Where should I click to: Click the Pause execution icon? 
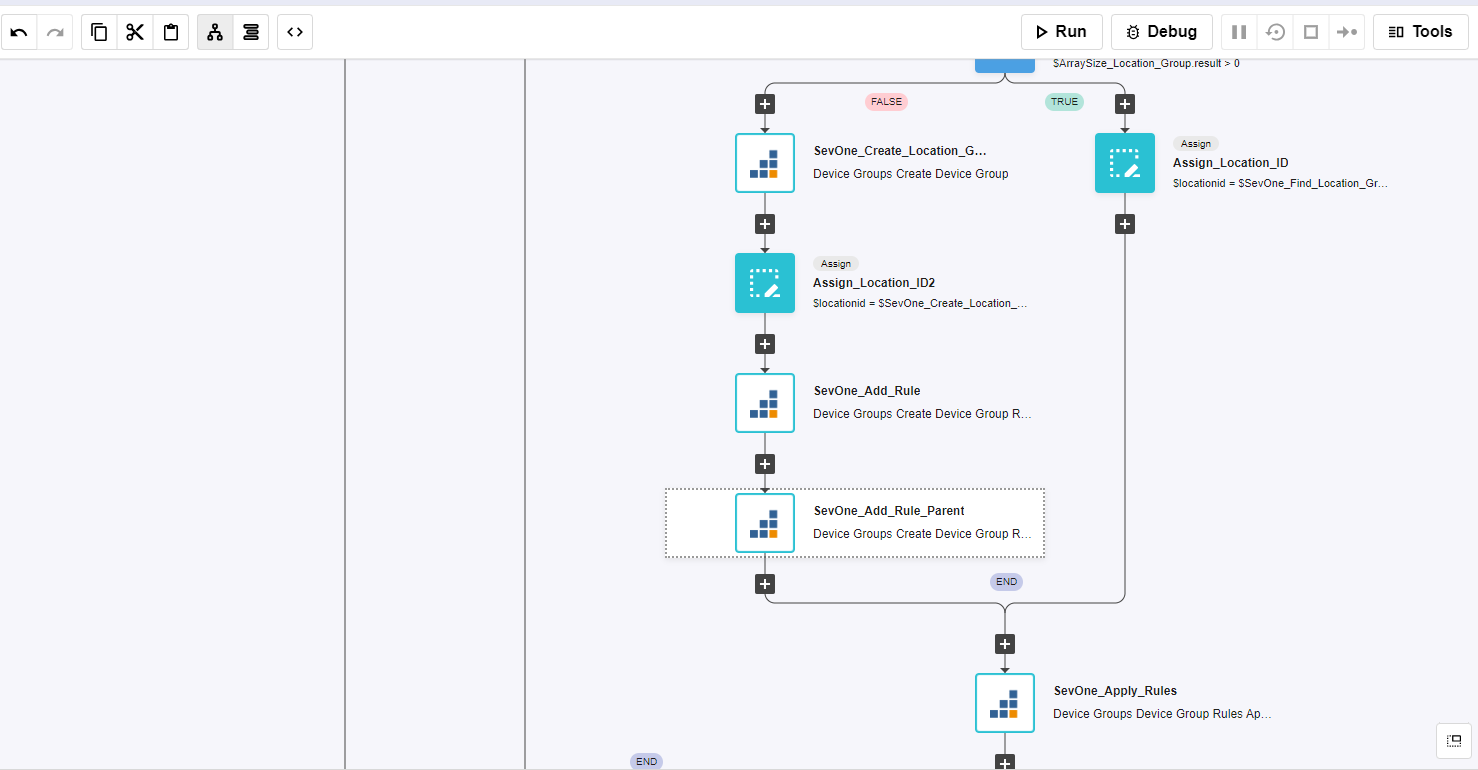1239,32
